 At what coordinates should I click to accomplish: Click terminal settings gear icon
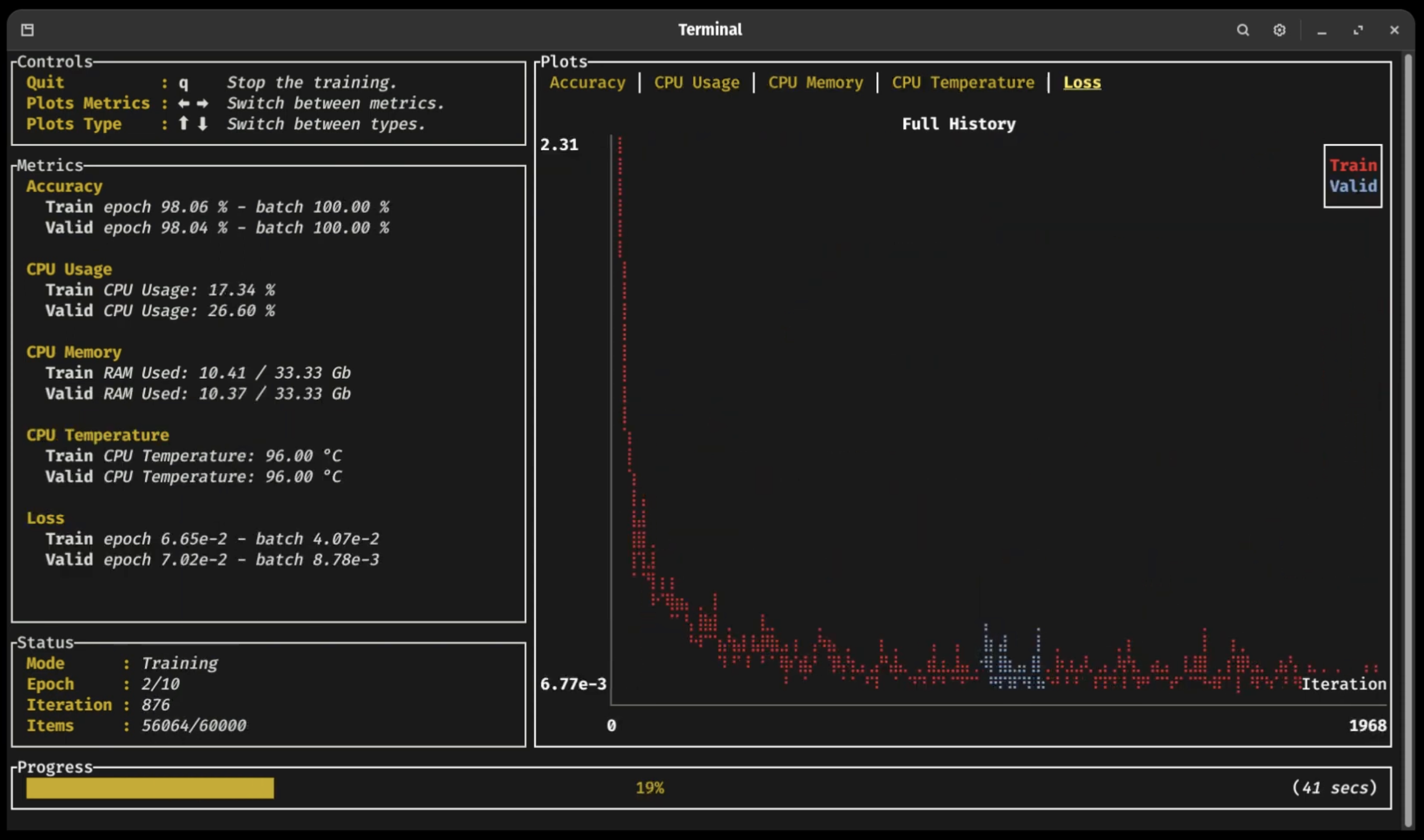tap(1278, 29)
